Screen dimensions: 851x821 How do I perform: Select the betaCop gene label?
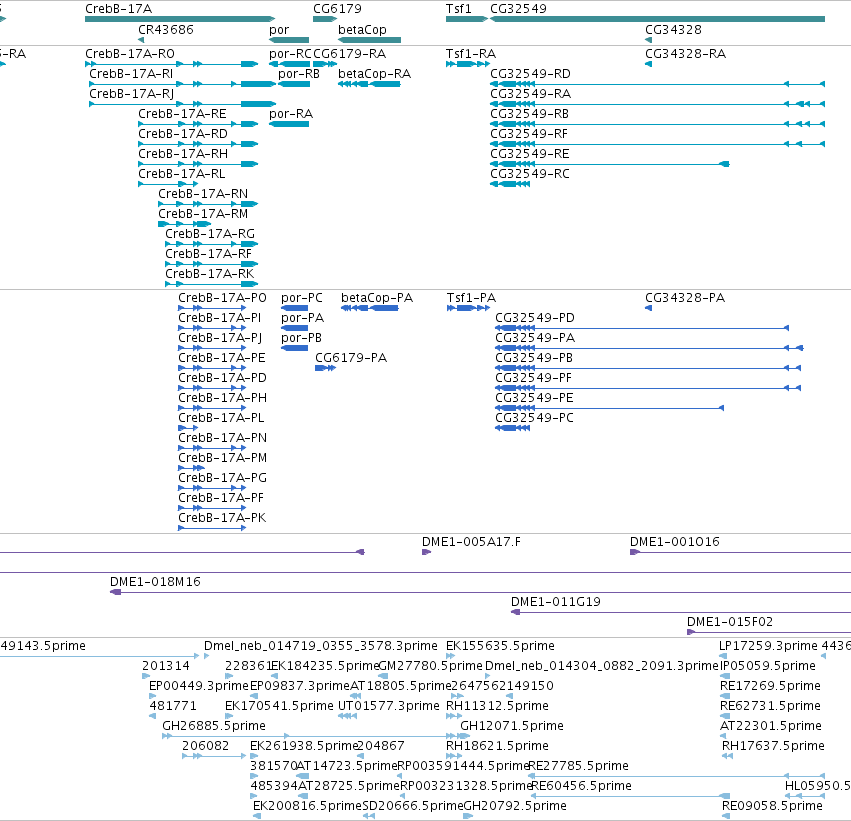(x=362, y=29)
